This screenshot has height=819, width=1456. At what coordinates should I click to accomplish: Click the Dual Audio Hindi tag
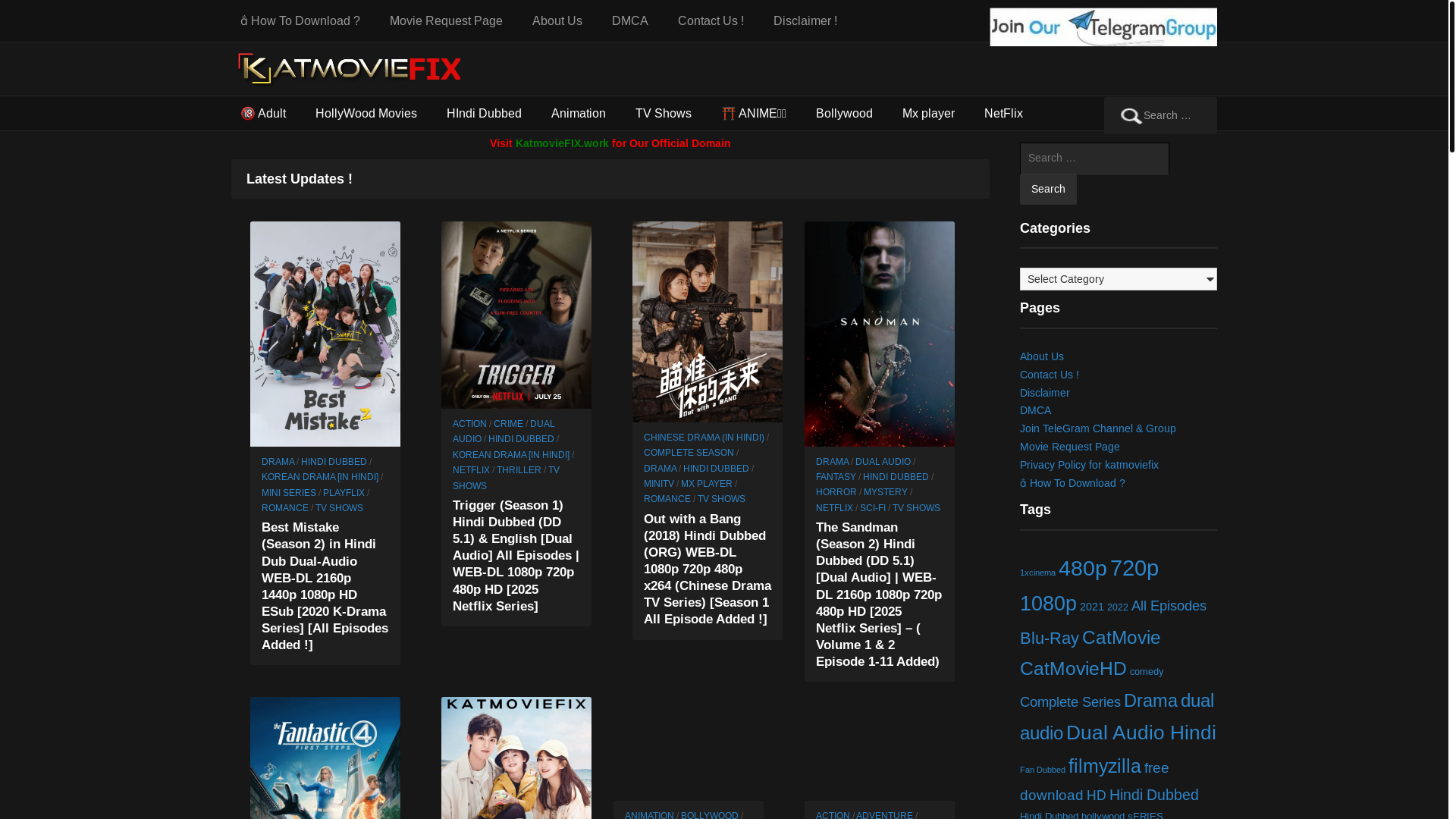(1141, 733)
